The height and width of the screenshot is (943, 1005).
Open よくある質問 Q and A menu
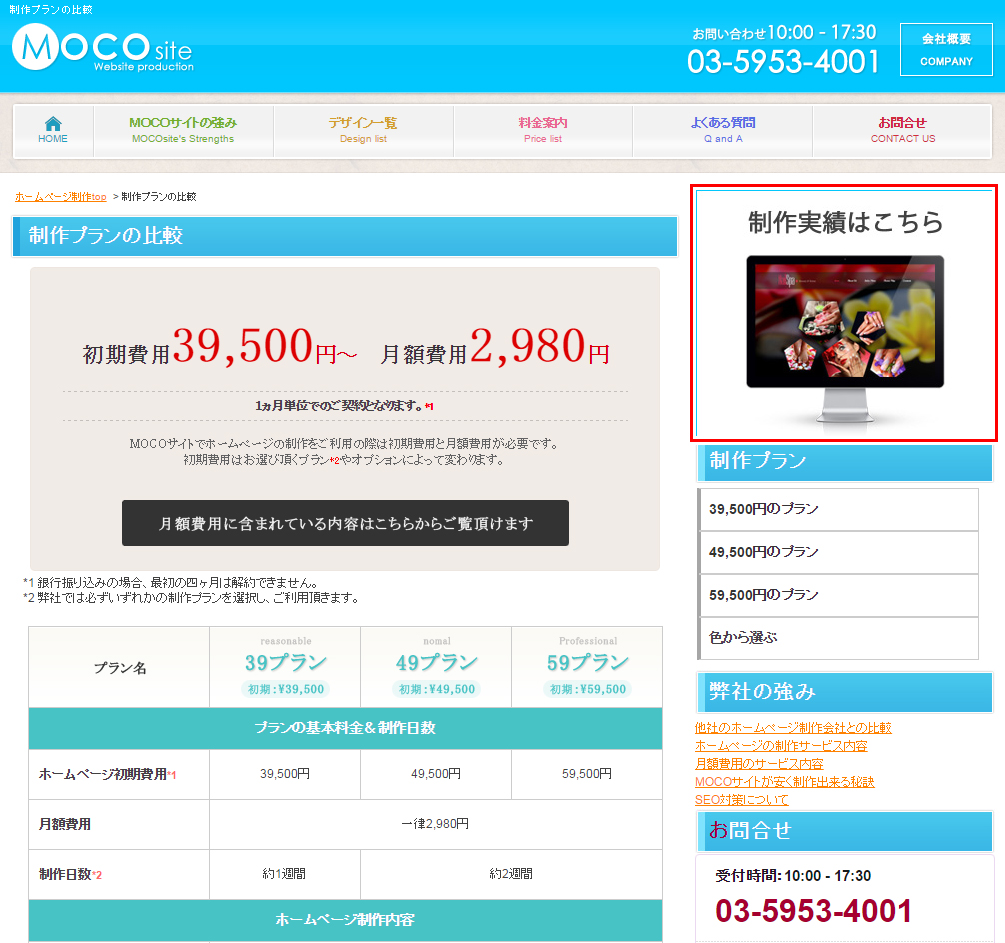pos(722,130)
